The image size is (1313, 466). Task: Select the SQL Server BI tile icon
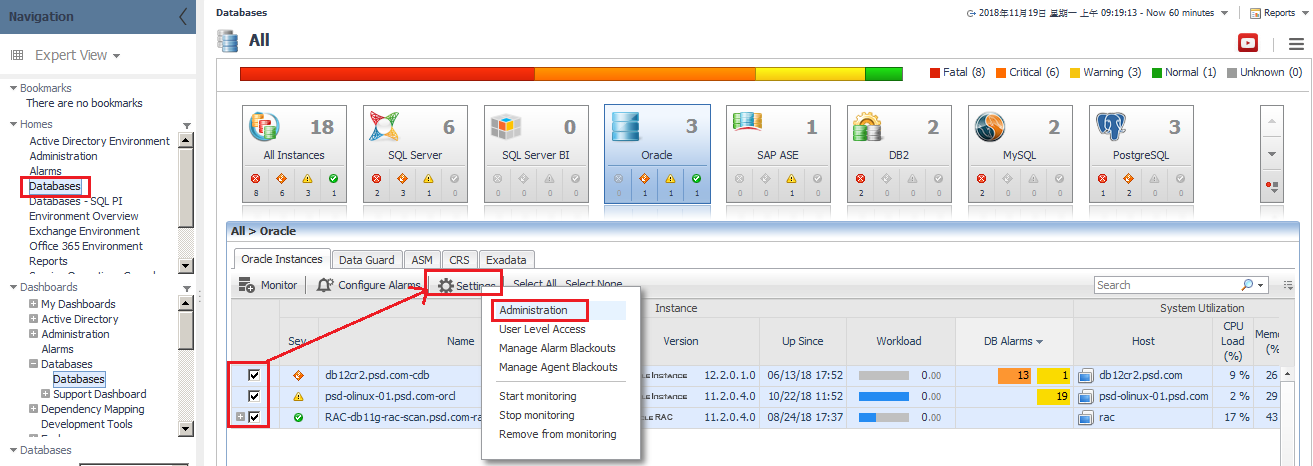[x=506, y=128]
